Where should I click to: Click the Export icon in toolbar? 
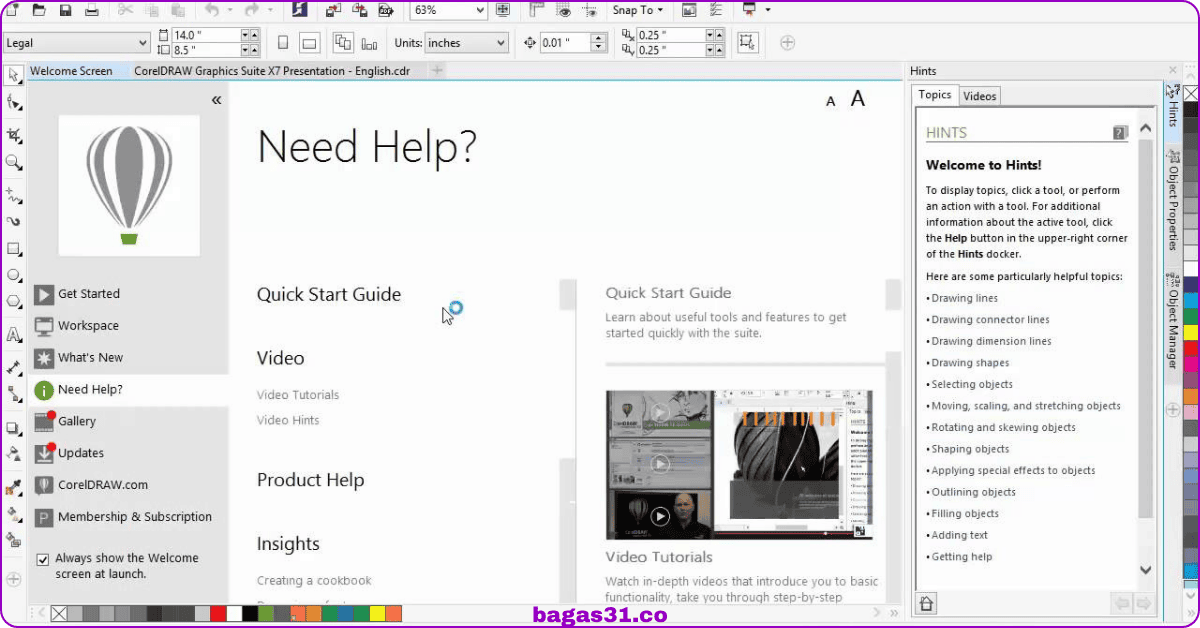pyautogui.click(x=360, y=10)
